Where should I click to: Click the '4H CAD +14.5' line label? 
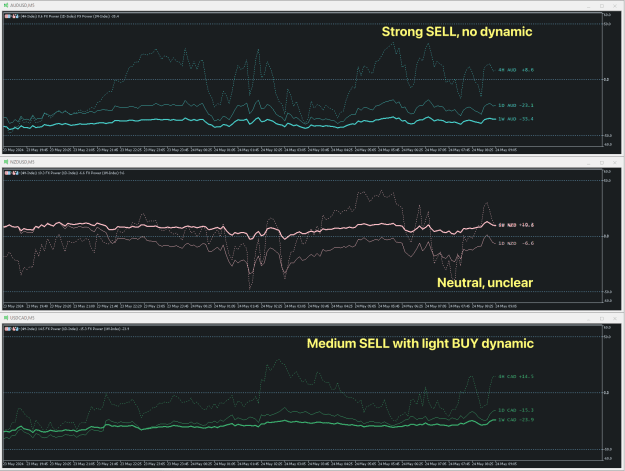point(516,376)
